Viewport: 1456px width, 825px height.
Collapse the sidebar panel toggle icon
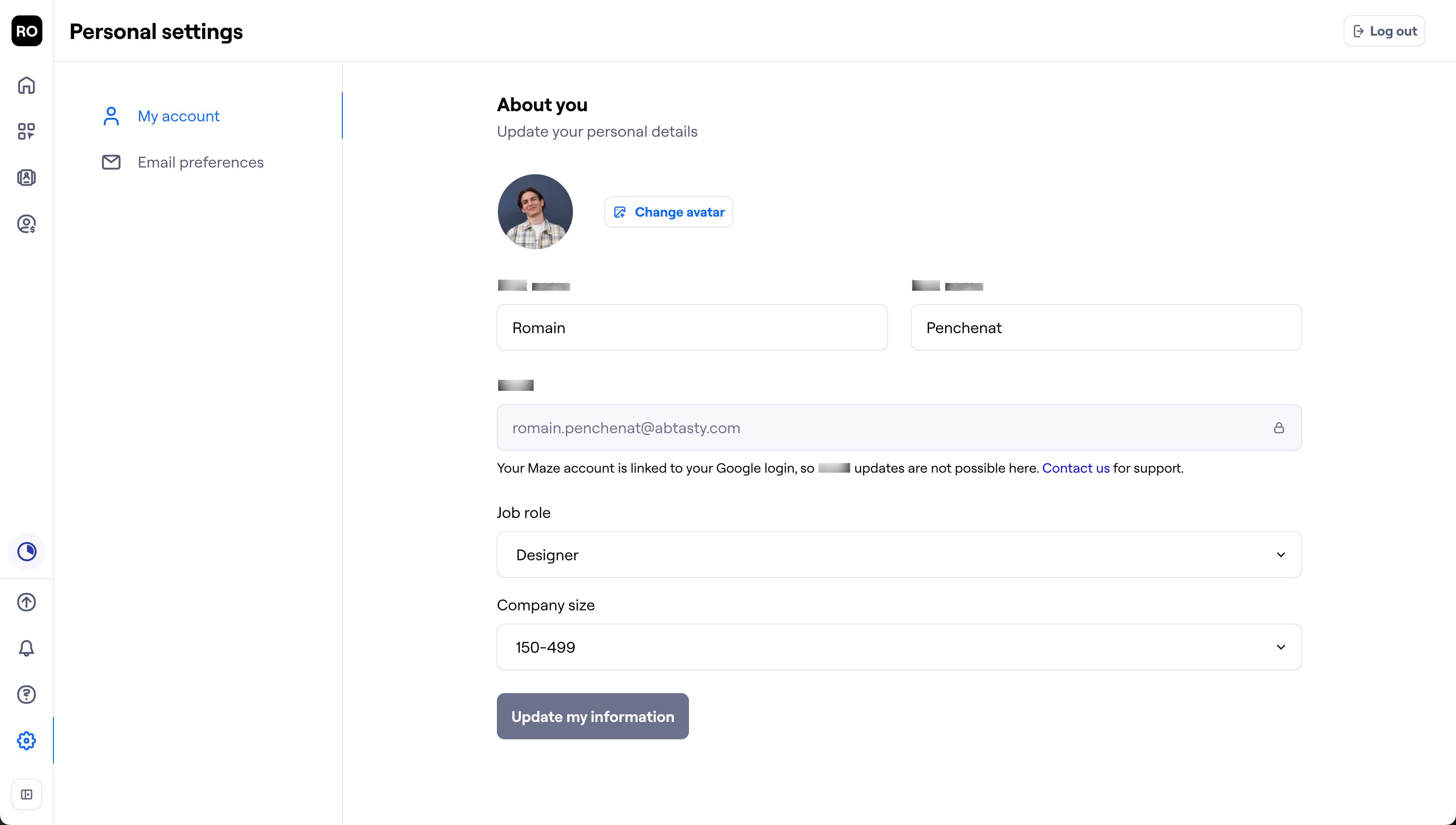26,794
